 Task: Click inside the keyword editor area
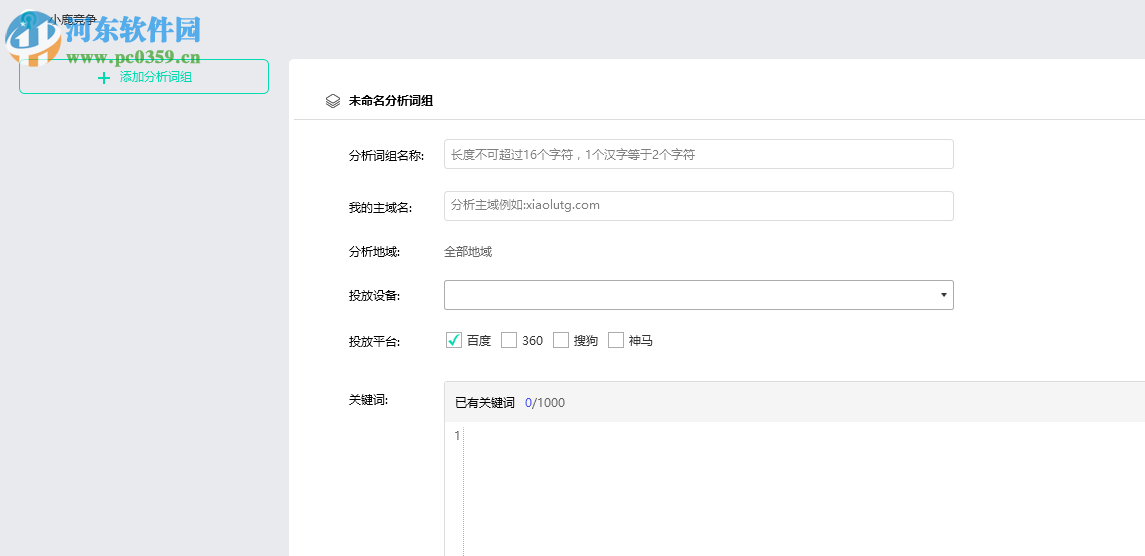pos(803,490)
